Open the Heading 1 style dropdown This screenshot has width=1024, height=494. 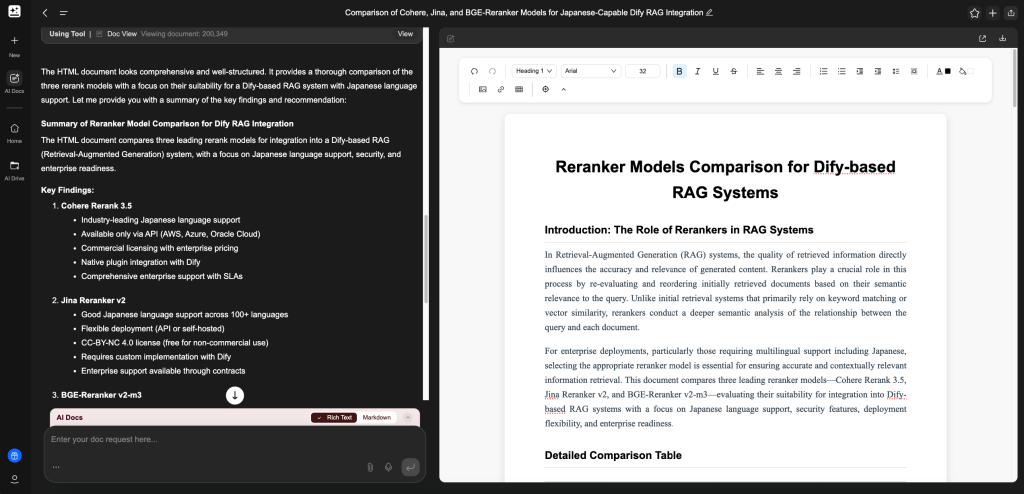(534, 71)
